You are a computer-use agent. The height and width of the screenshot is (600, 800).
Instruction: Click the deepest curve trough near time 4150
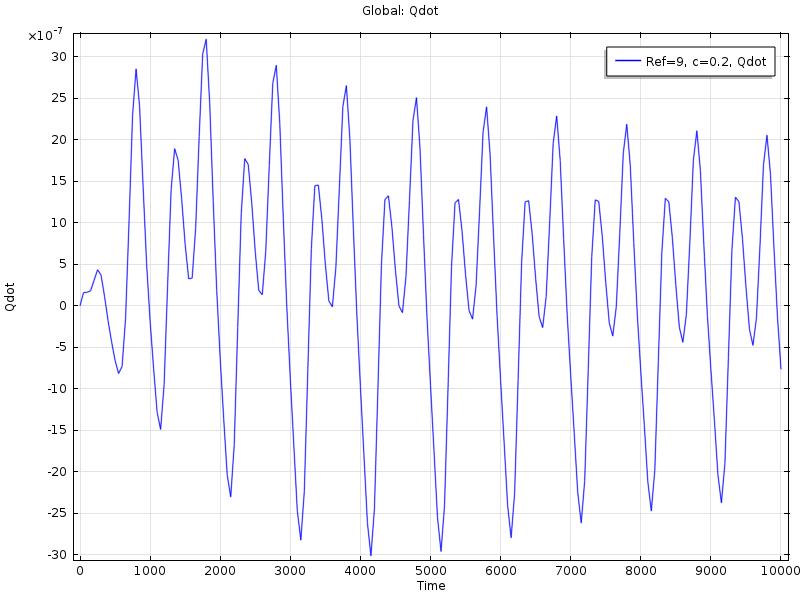pos(370,555)
